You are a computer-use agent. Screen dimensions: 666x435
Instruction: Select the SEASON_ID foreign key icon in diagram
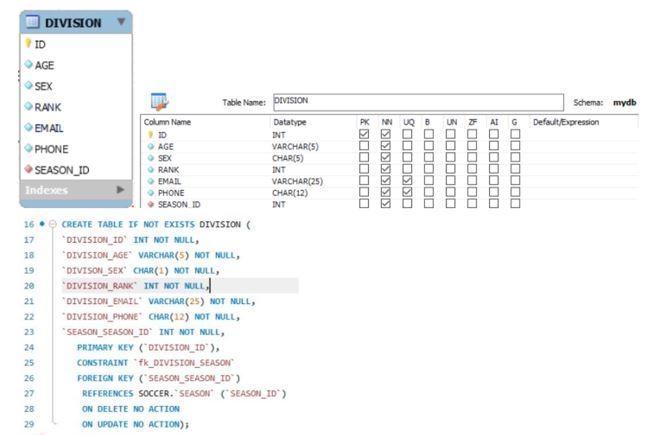(28, 169)
